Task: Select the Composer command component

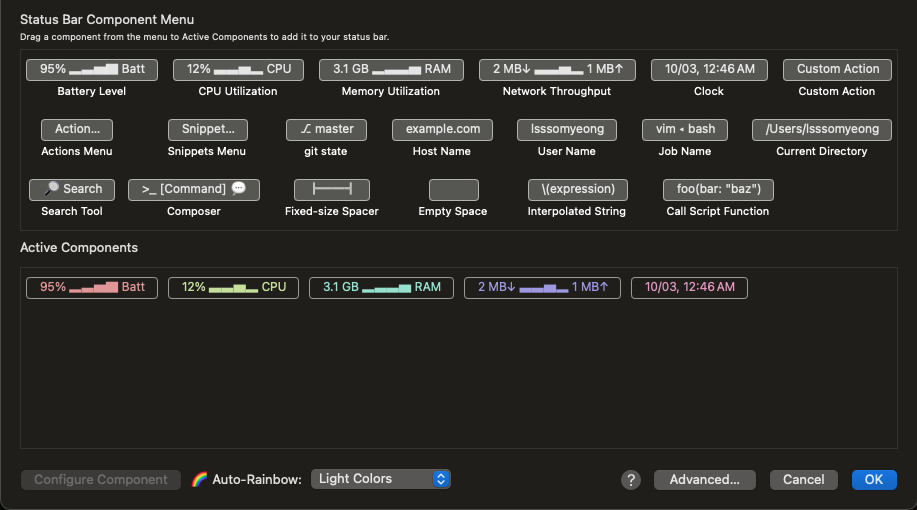Action: tap(194, 189)
